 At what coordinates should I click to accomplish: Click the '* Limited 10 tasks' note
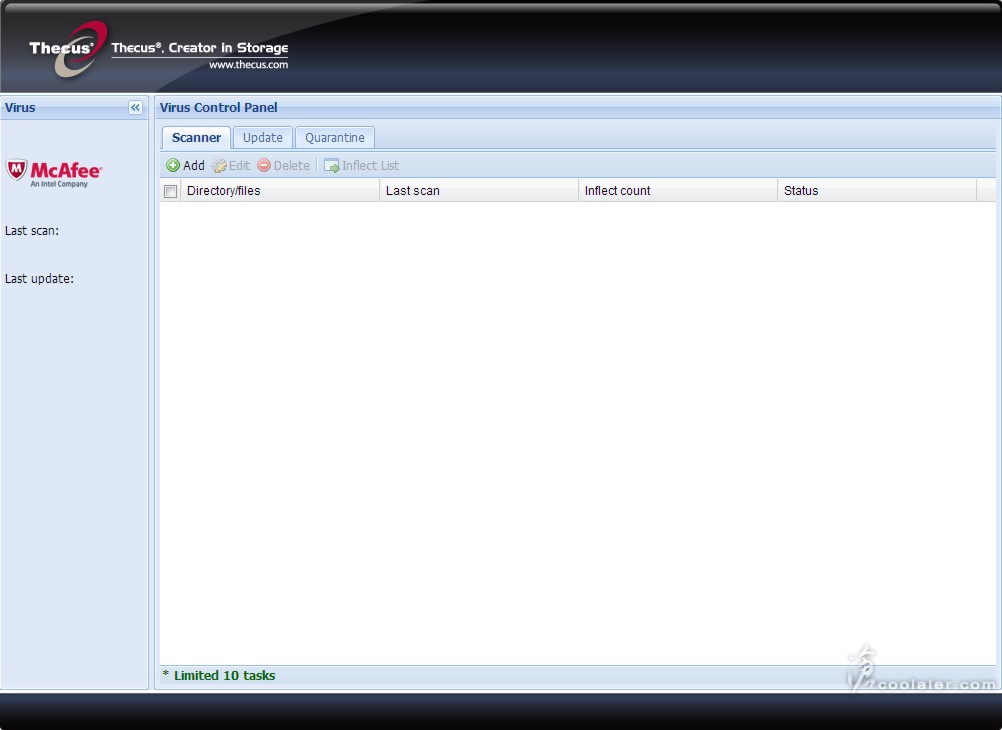pyautogui.click(x=219, y=676)
